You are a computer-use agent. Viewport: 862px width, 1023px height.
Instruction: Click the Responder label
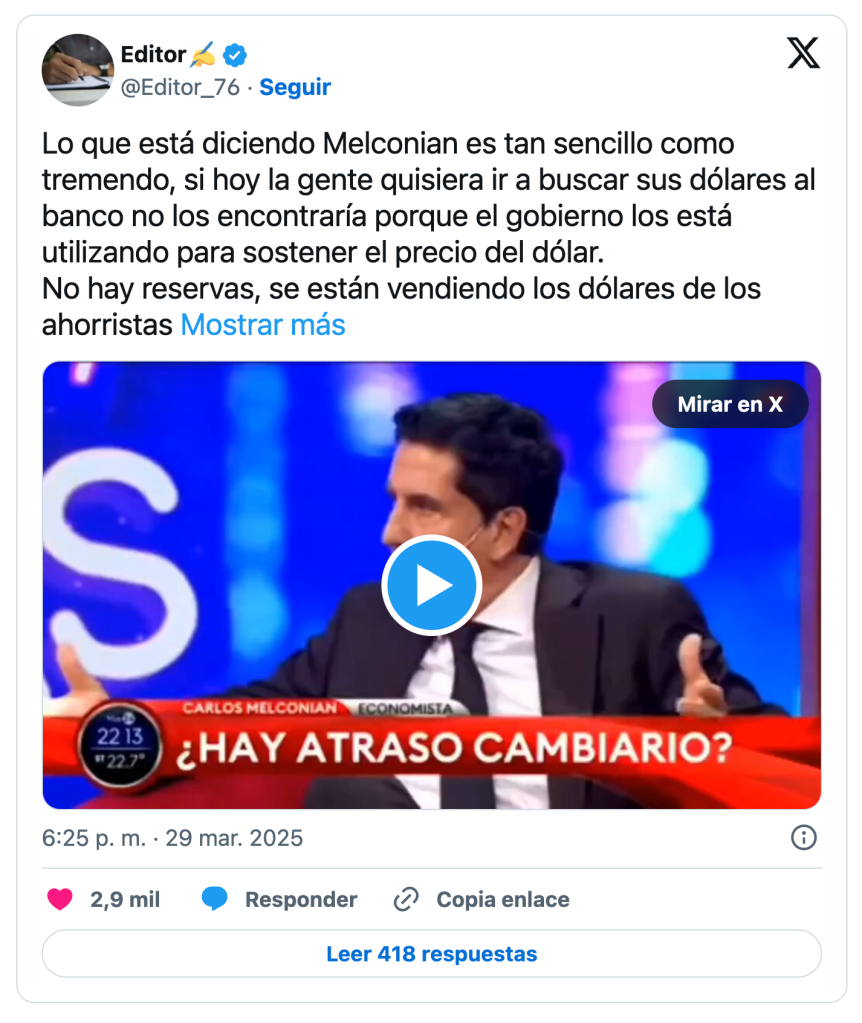pos(301,900)
